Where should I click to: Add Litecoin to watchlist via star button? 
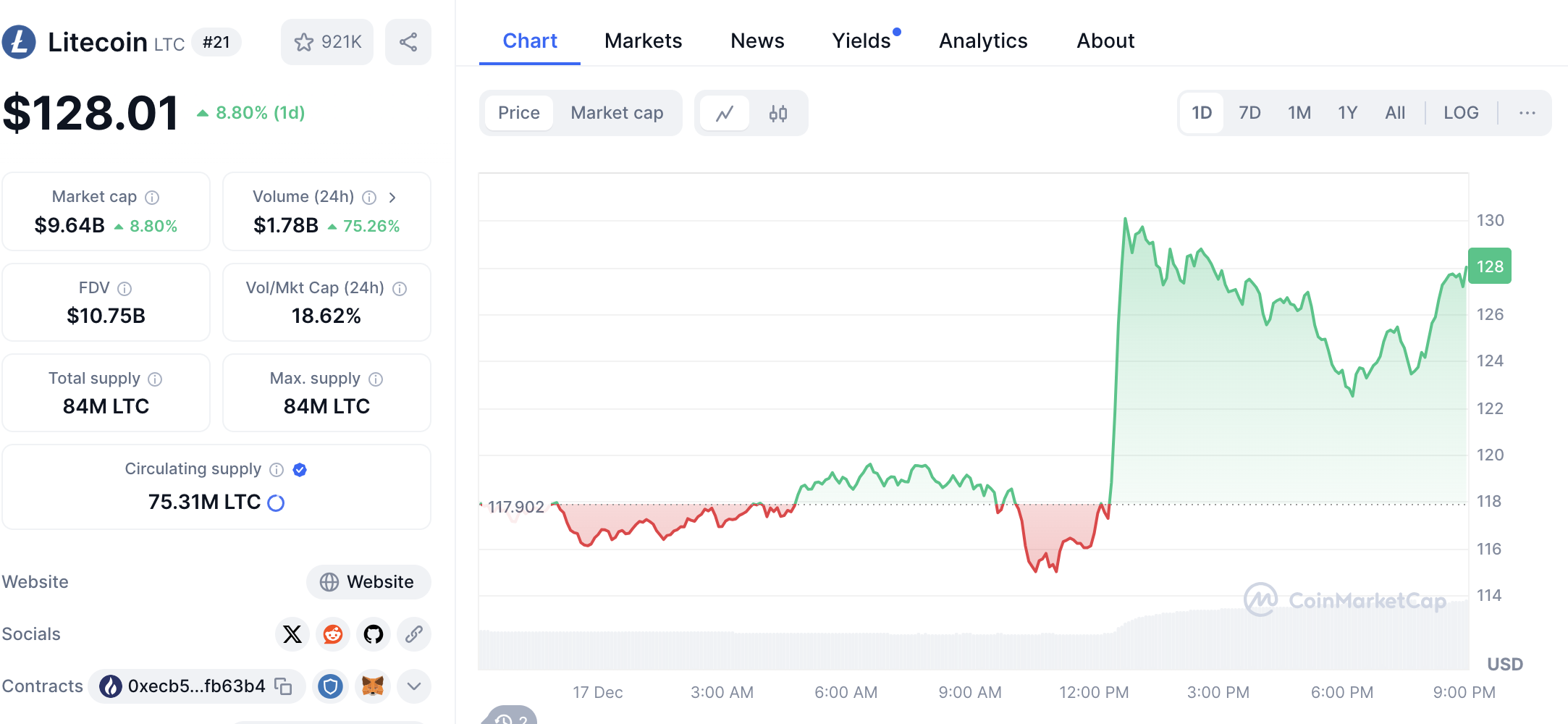click(x=327, y=42)
